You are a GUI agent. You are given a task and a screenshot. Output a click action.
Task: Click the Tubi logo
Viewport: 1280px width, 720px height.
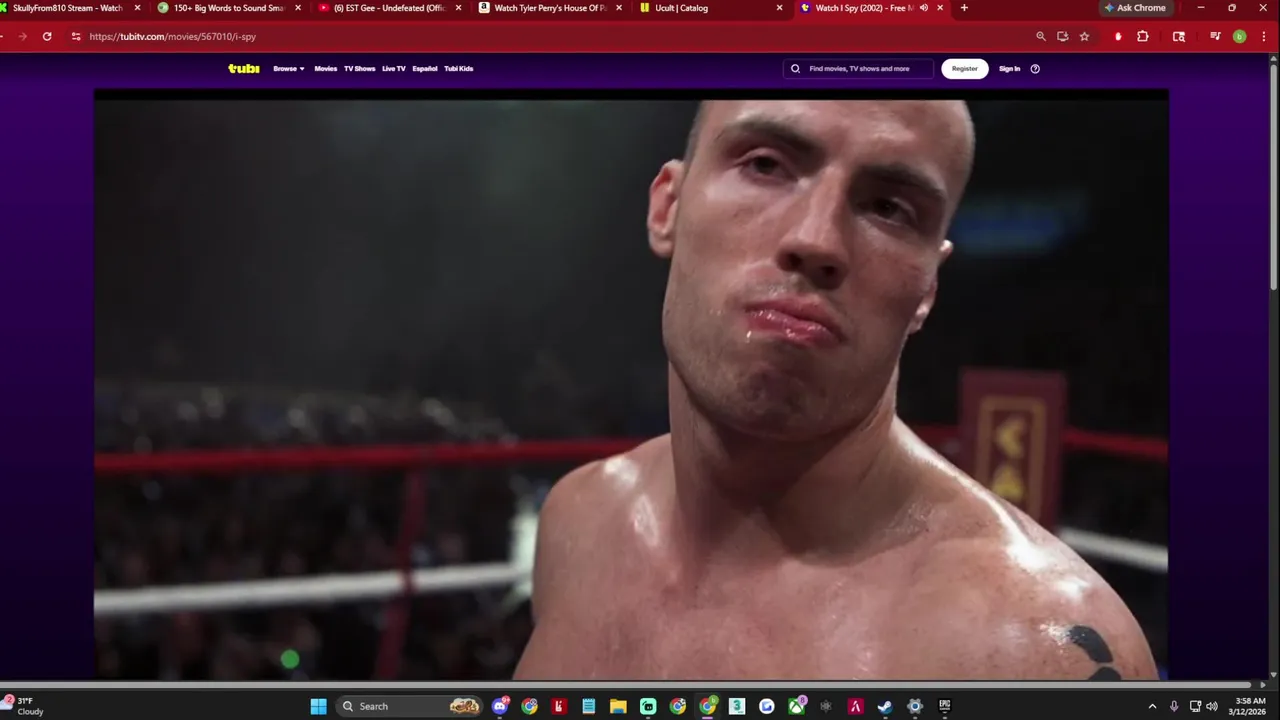(x=244, y=69)
